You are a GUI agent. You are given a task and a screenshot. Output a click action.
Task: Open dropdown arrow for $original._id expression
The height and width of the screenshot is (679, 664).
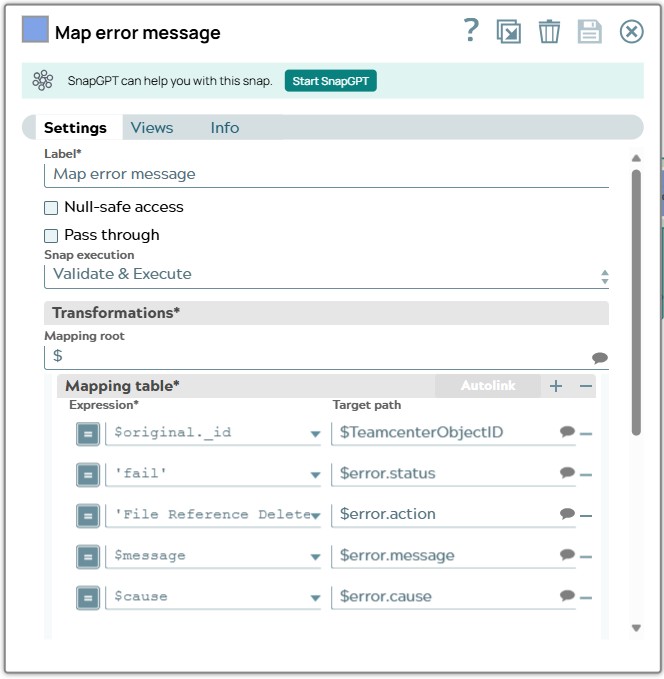[315, 434]
